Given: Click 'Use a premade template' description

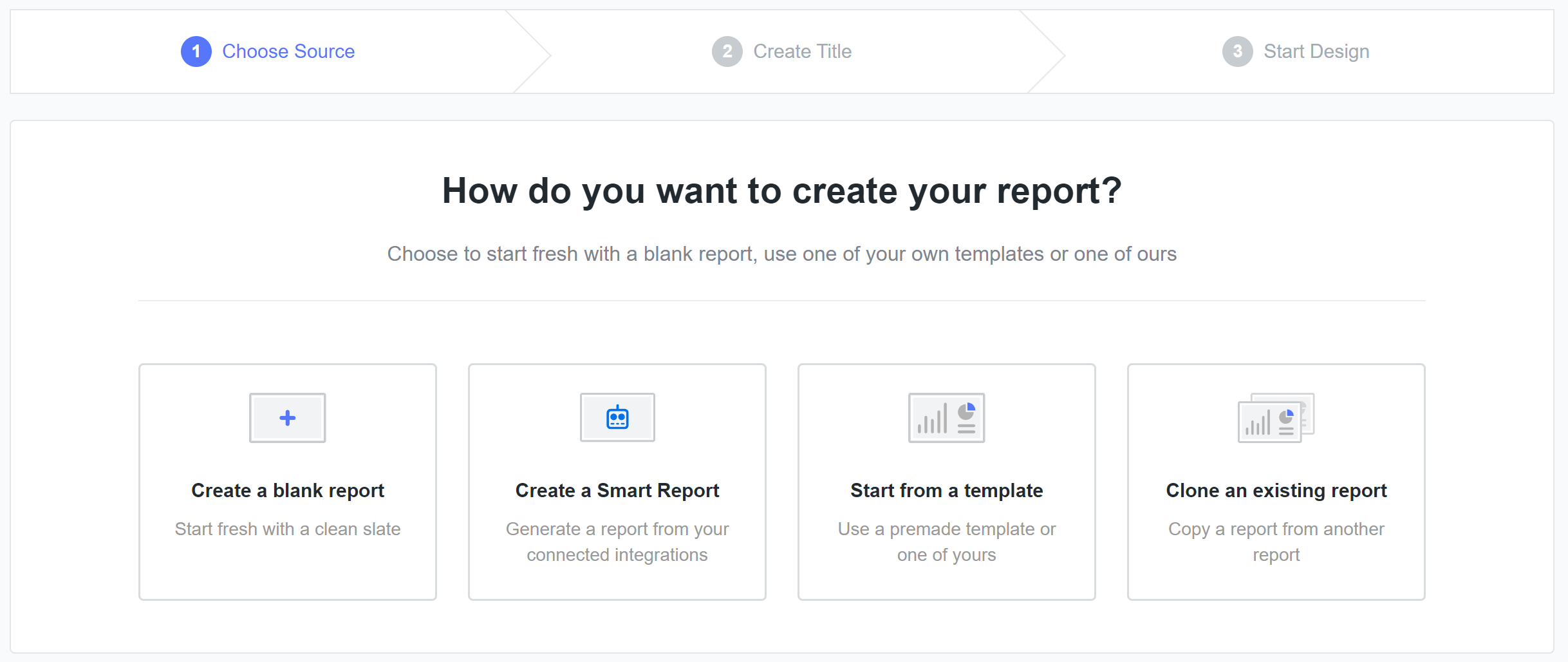Looking at the screenshot, I should (x=946, y=542).
